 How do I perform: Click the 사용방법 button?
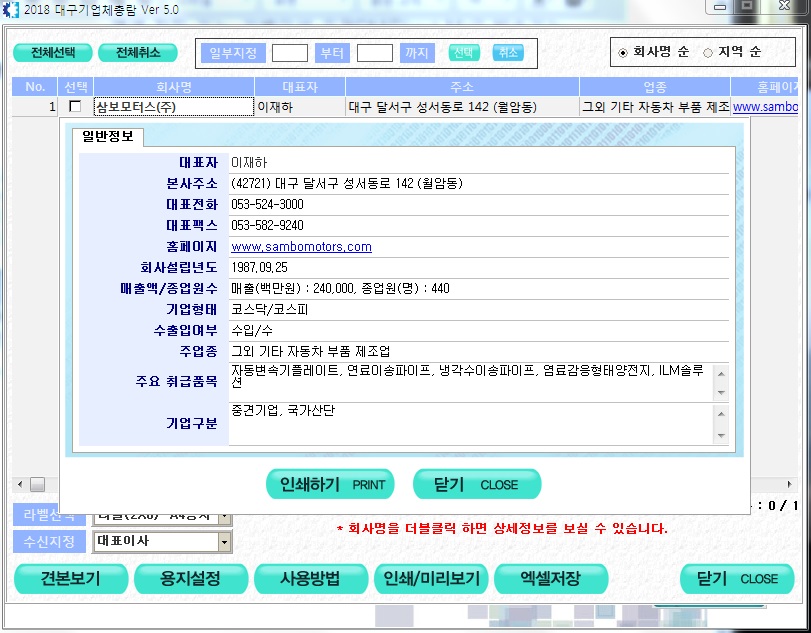pos(311,578)
